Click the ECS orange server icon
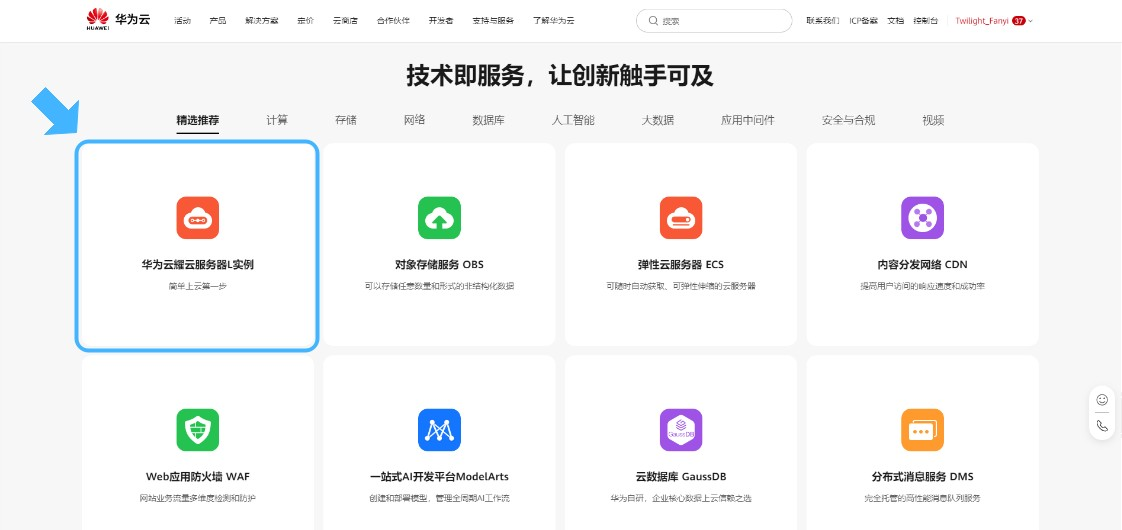 [681, 217]
